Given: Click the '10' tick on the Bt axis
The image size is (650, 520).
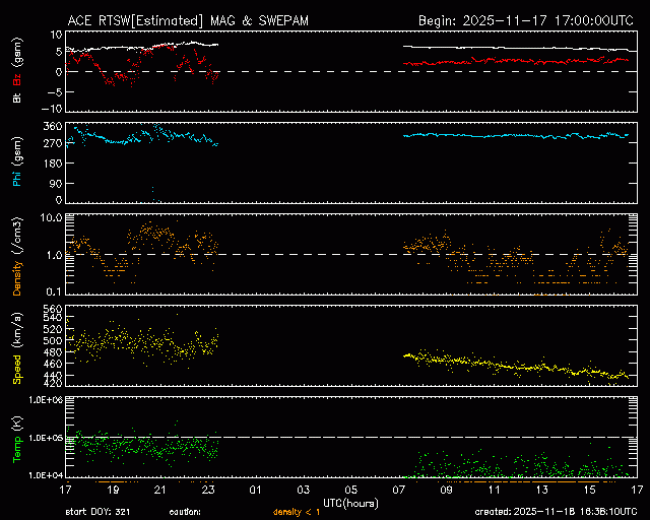Looking at the screenshot, I should point(56,35).
